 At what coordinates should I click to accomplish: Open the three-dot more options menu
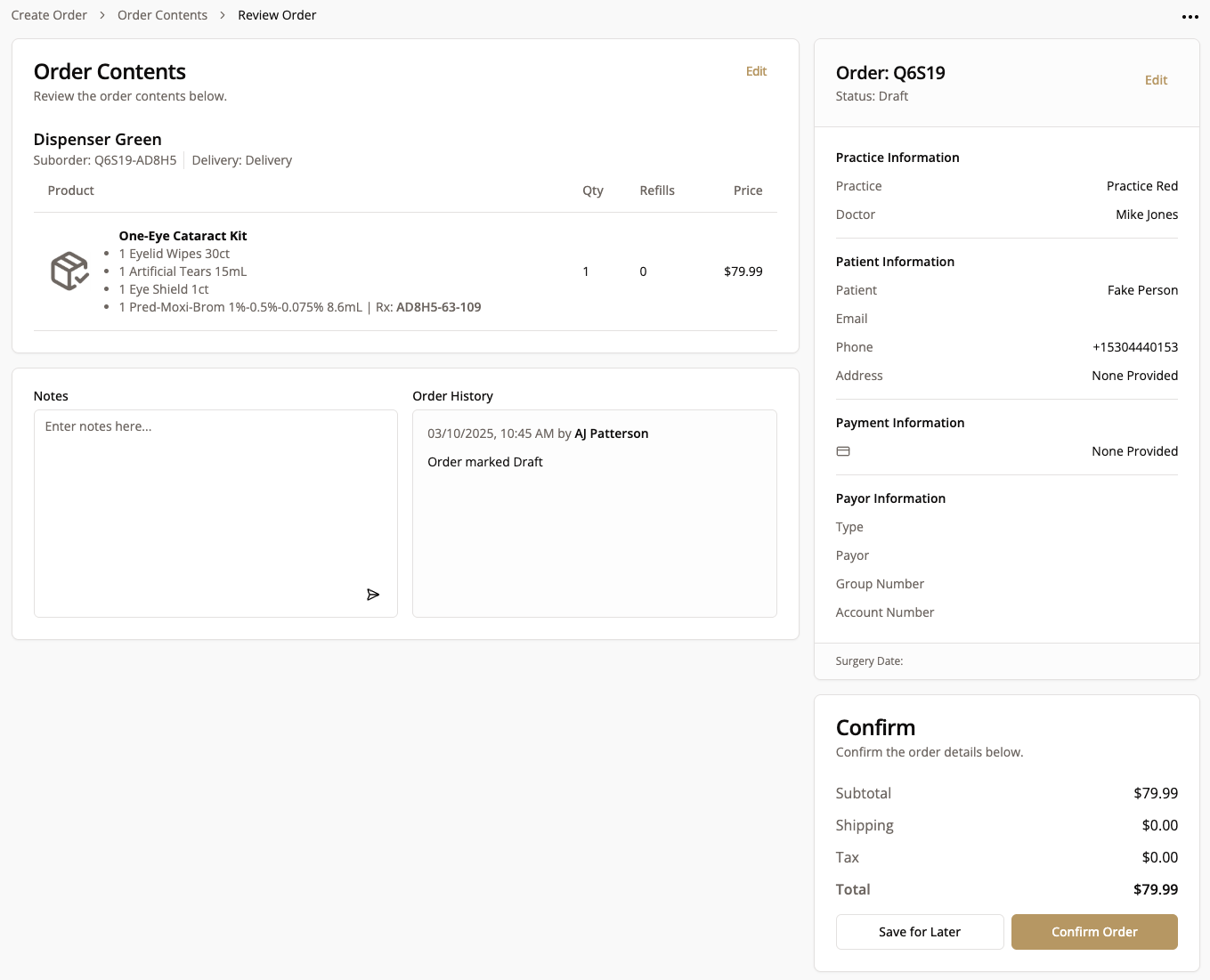tap(1190, 17)
